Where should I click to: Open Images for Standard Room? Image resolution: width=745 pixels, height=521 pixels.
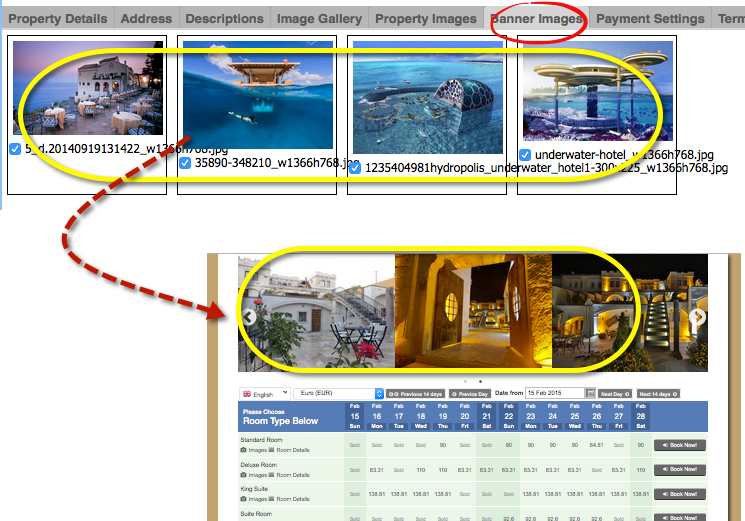pos(251,449)
